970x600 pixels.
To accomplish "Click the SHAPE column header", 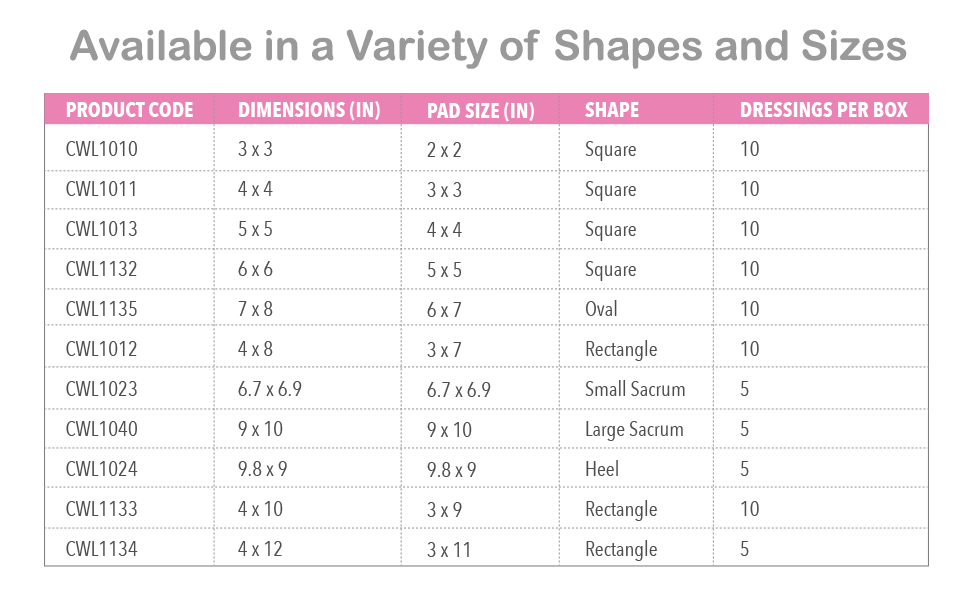I will click(612, 110).
